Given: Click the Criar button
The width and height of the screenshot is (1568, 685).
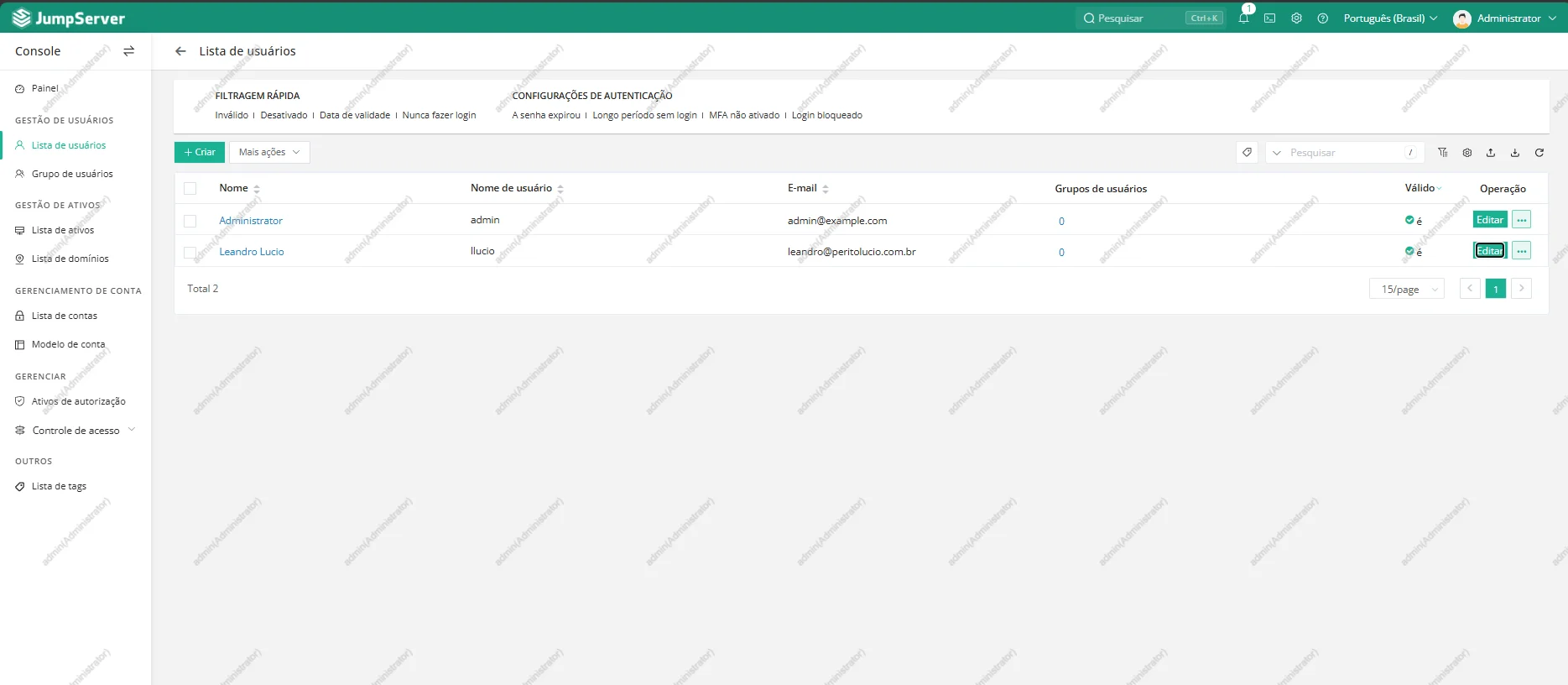Looking at the screenshot, I should (200, 152).
